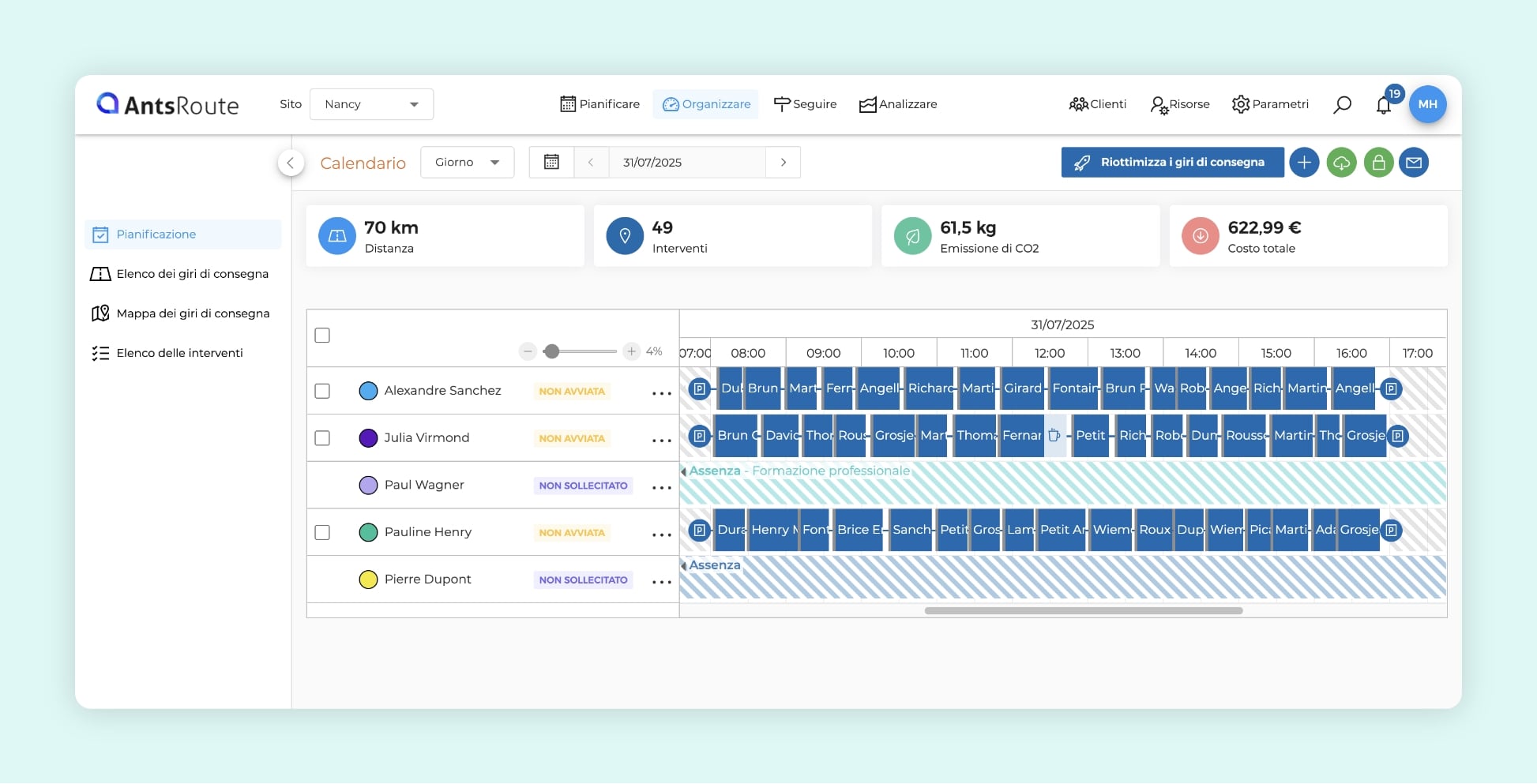Click the green padlock lock icon
Image resolution: width=1537 pixels, height=784 pixels.
point(1378,163)
